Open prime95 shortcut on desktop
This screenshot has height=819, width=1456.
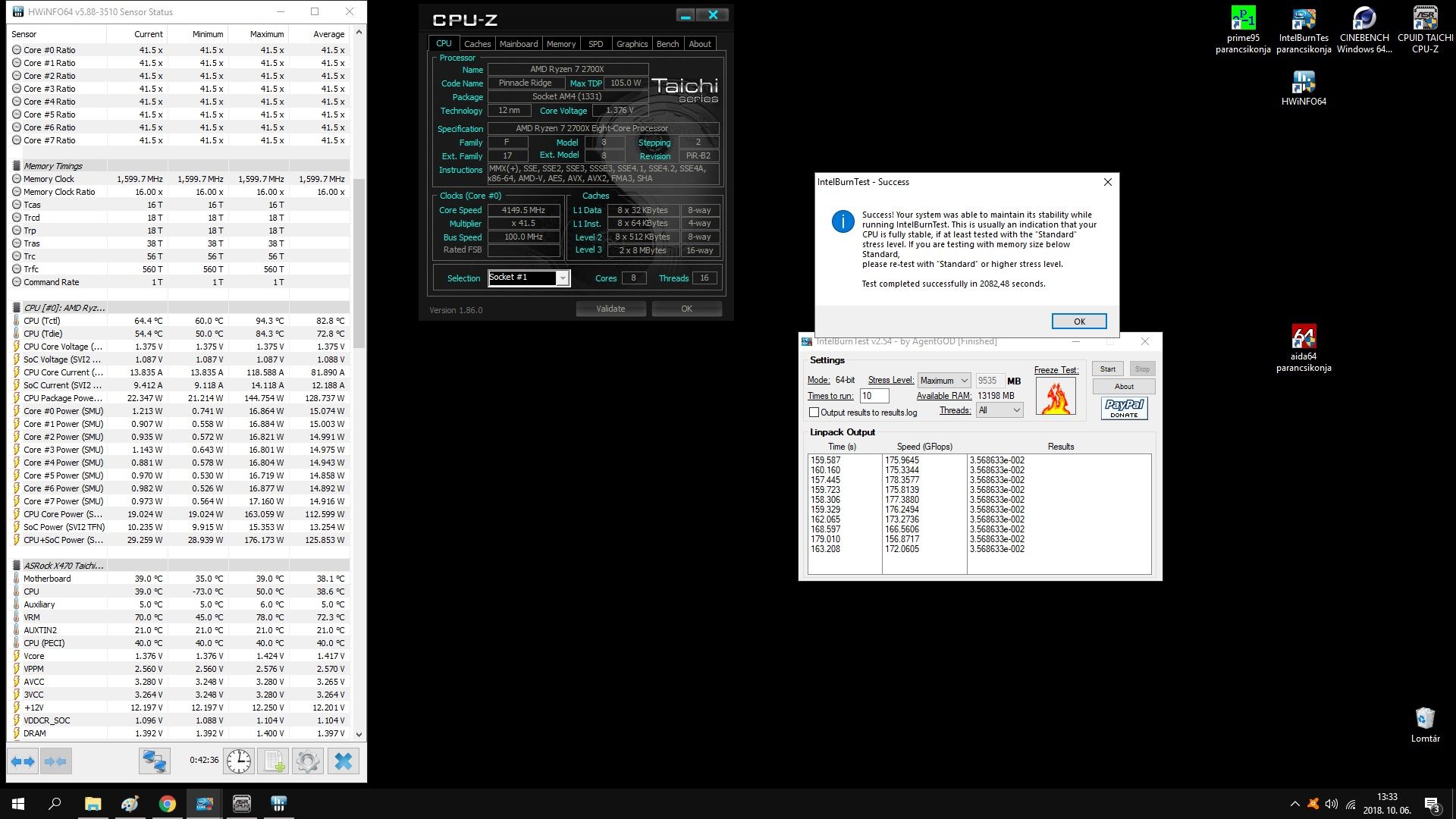[1243, 30]
